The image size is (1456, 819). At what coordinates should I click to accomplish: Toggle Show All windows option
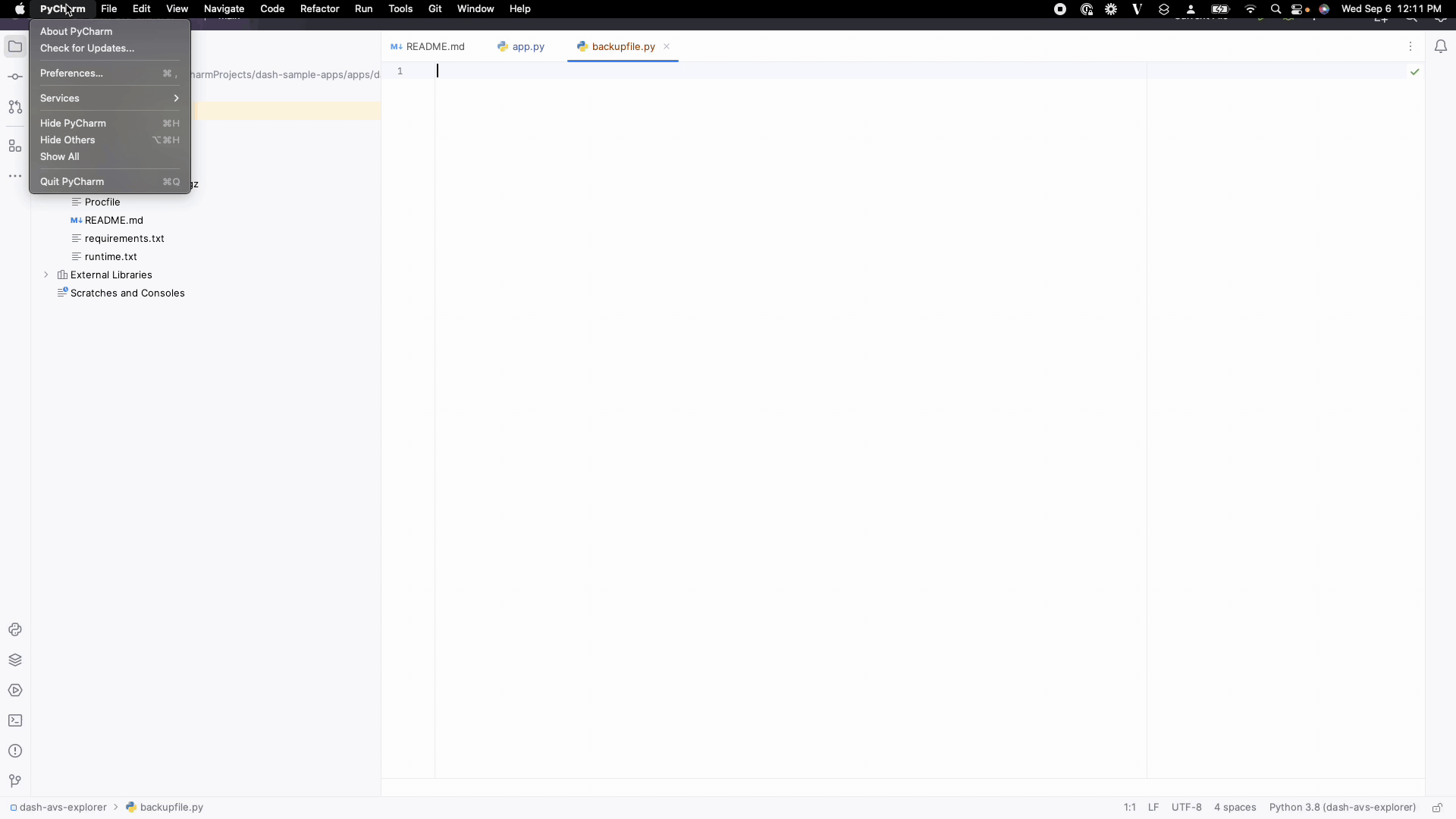[x=59, y=156]
